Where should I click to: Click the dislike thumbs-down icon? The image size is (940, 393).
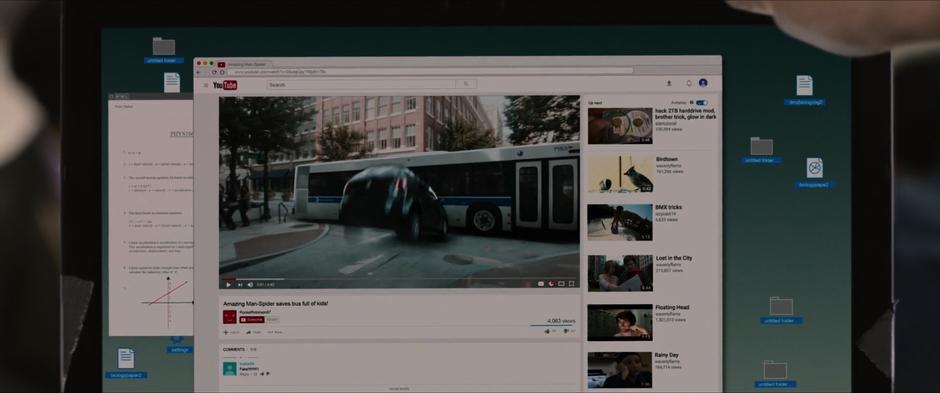(567, 331)
